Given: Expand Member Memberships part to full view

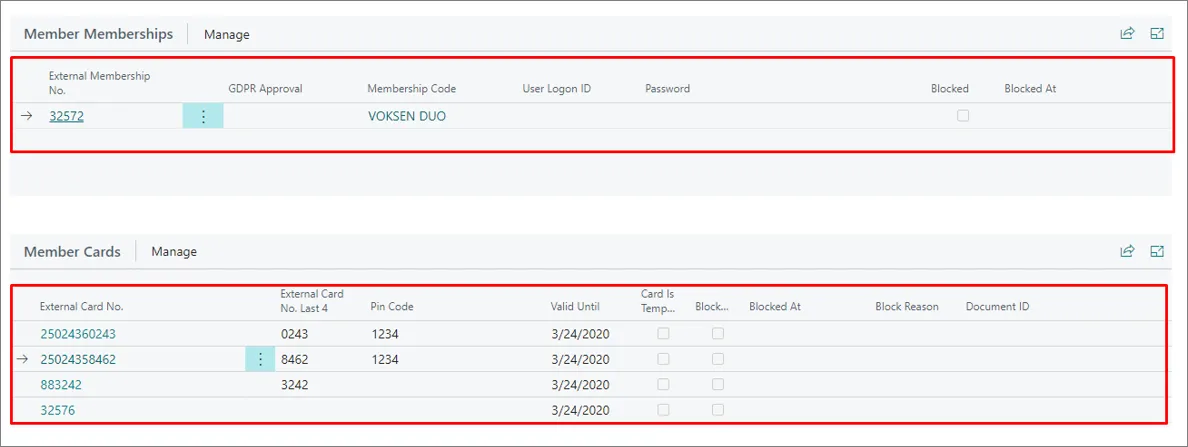Looking at the screenshot, I should 1157,33.
